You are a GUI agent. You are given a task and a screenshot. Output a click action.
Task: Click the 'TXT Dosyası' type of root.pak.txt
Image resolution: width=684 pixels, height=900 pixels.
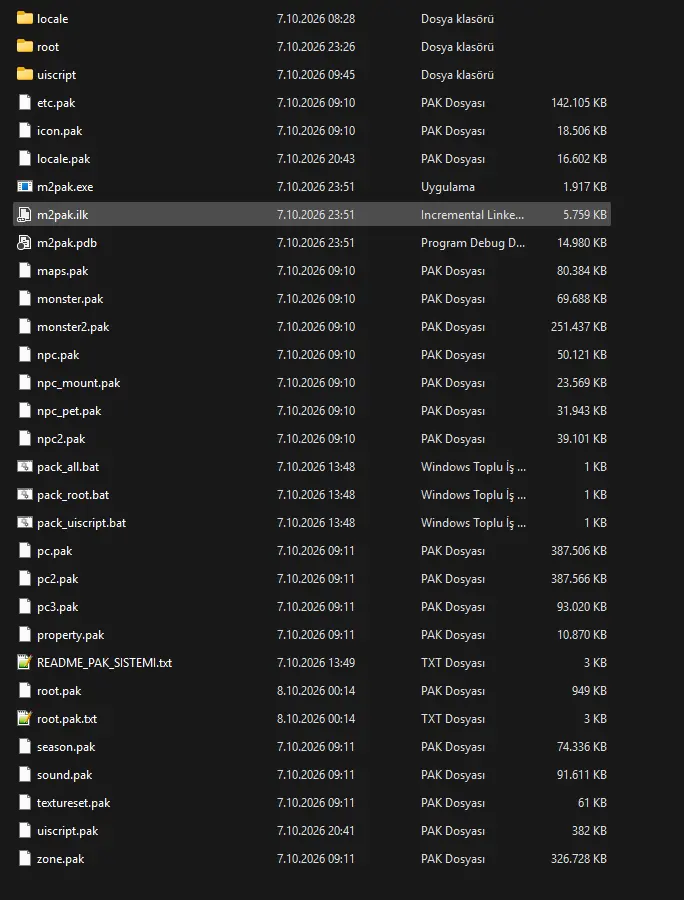(453, 719)
